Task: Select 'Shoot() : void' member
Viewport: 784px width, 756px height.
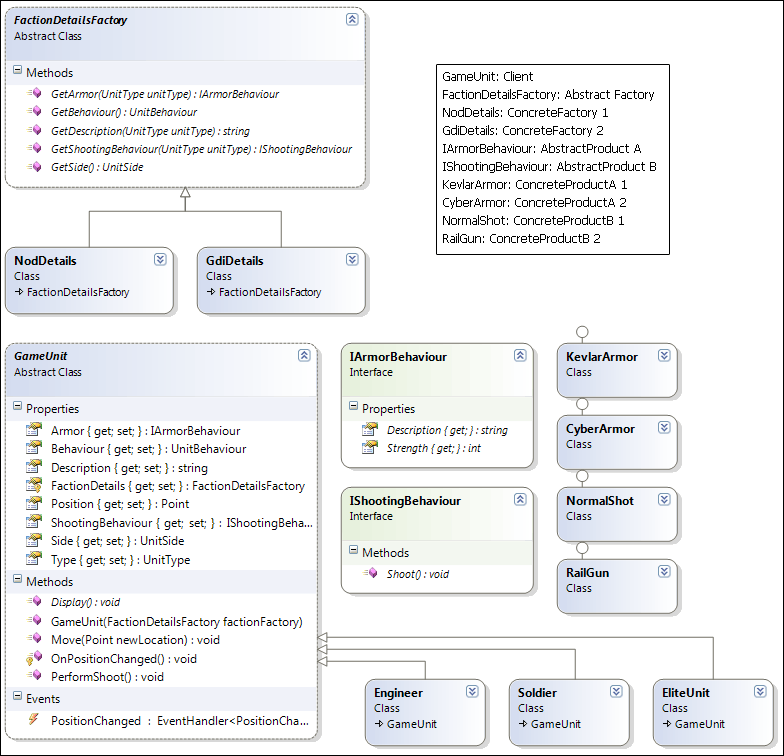Action: click(418, 574)
